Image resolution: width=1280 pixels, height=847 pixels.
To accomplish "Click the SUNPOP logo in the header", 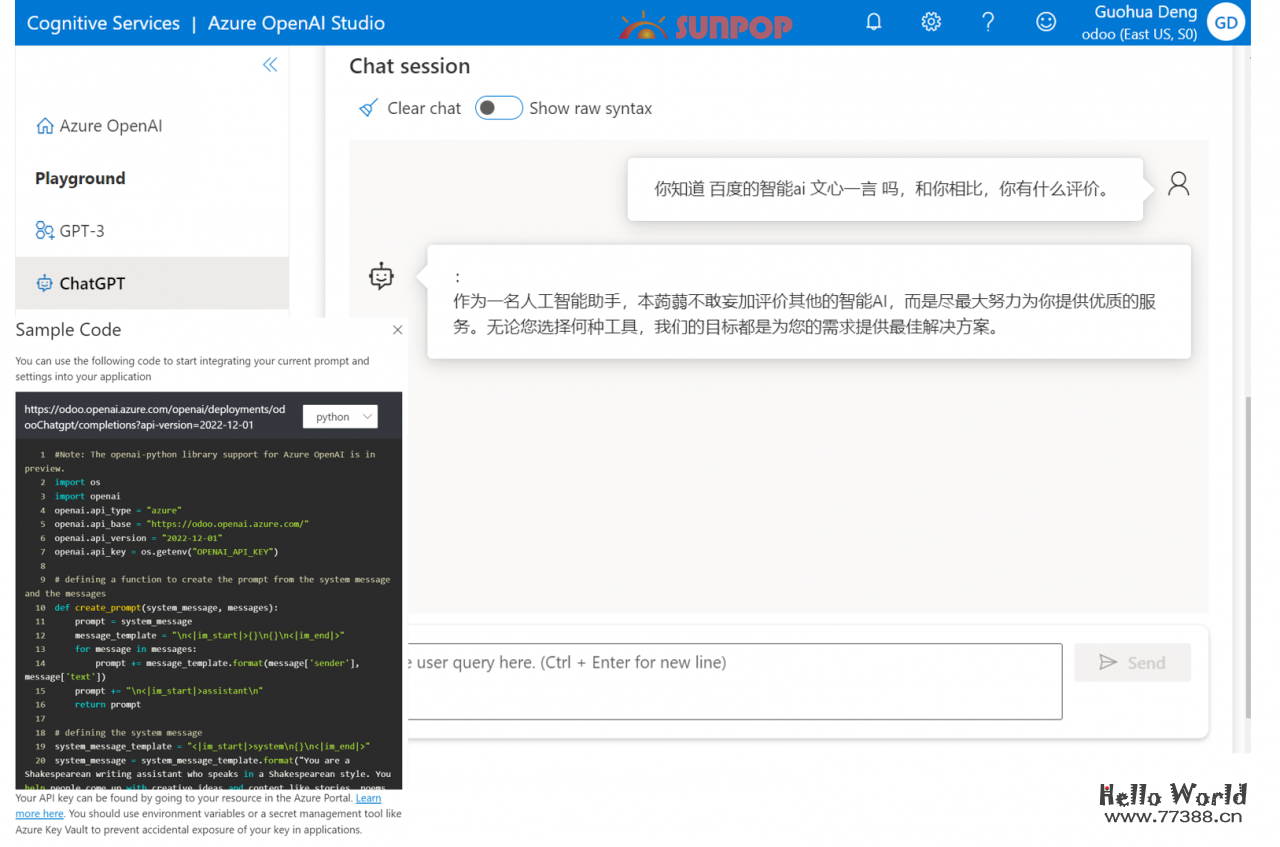I will click(705, 24).
